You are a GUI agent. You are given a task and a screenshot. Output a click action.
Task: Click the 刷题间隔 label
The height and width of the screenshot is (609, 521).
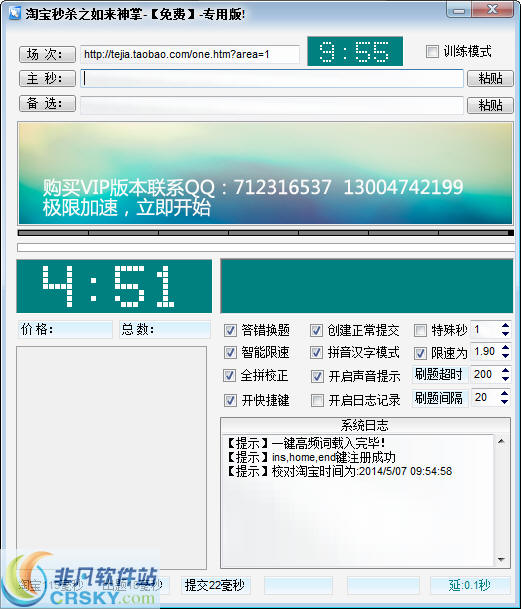(439, 398)
